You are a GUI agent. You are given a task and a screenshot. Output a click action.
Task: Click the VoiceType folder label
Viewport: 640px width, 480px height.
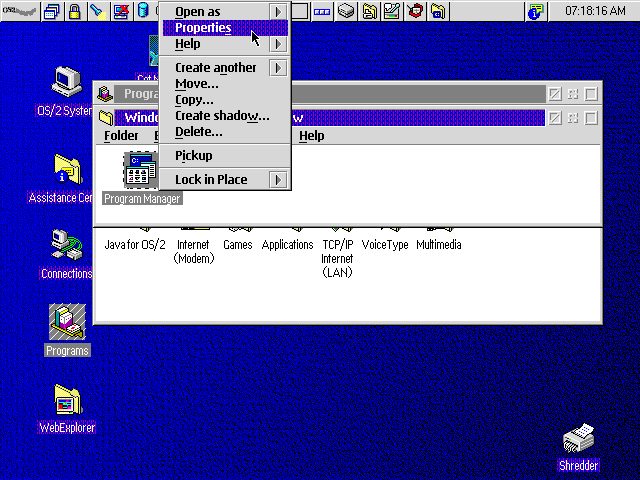(385, 244)
